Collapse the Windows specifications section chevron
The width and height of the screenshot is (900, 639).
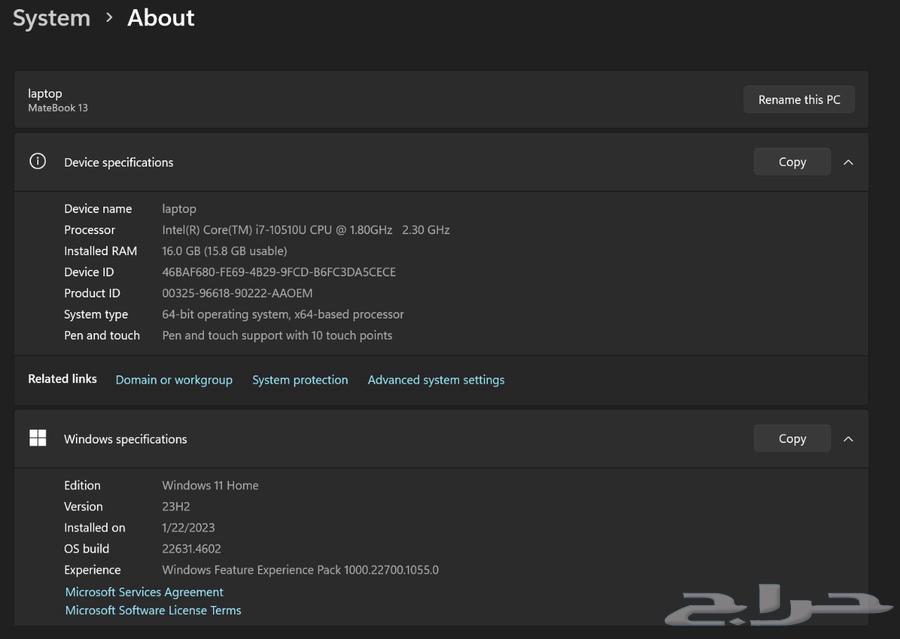[848, 439]
